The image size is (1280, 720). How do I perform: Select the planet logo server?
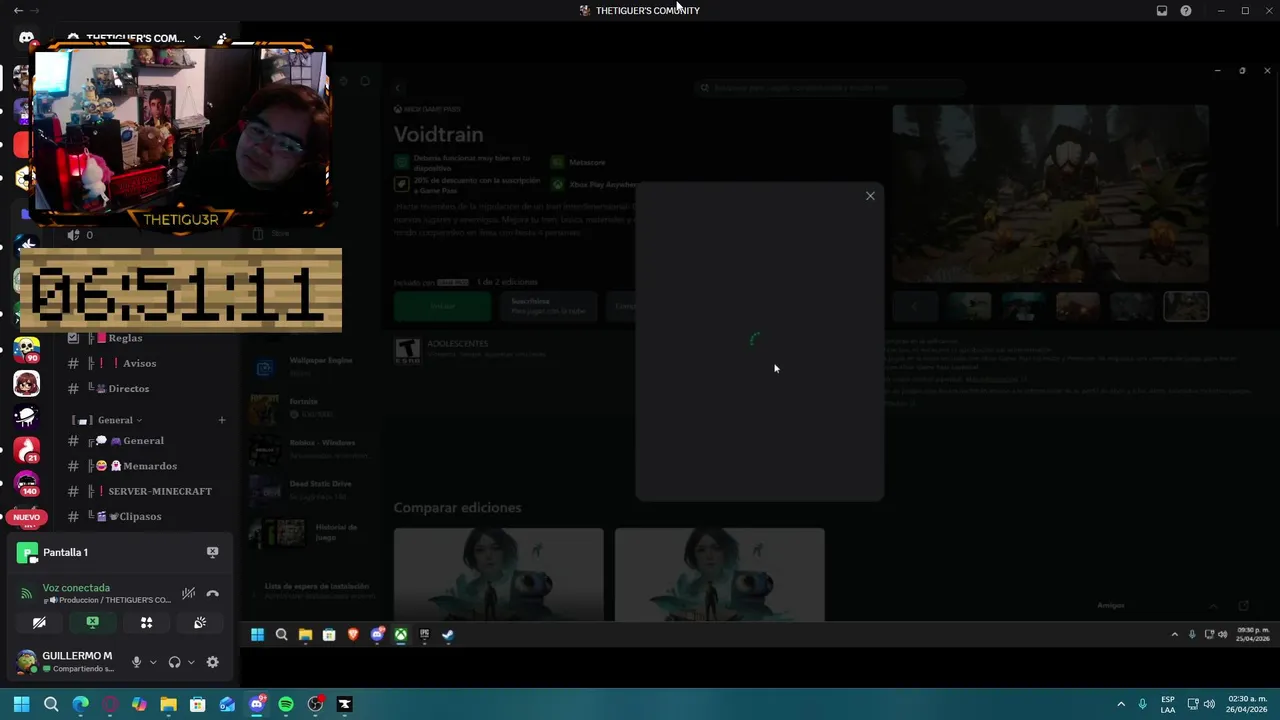click(26, 417)
